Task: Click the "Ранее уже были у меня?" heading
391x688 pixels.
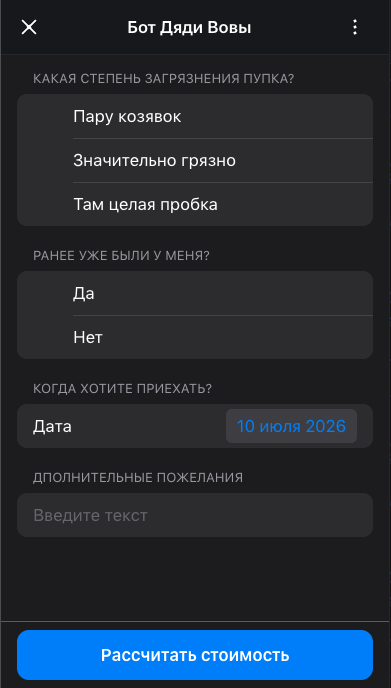Action: [x=121, y=256]
